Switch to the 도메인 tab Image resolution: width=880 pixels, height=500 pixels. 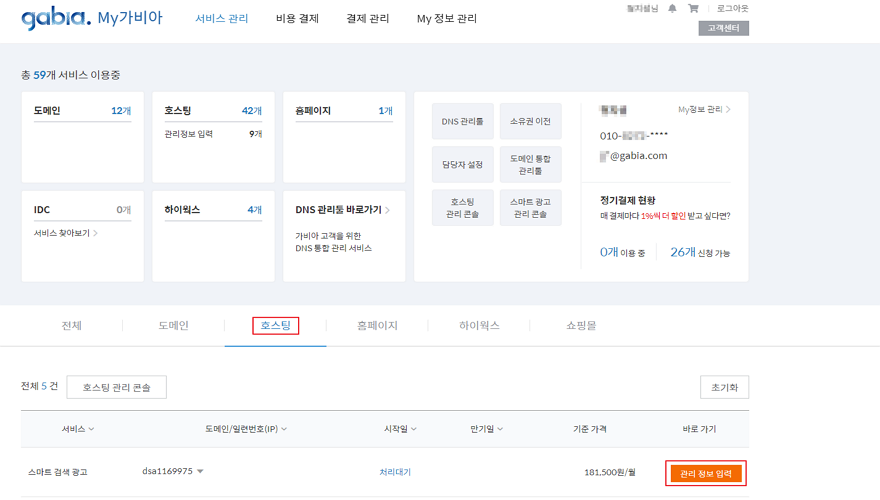point(173,325)
